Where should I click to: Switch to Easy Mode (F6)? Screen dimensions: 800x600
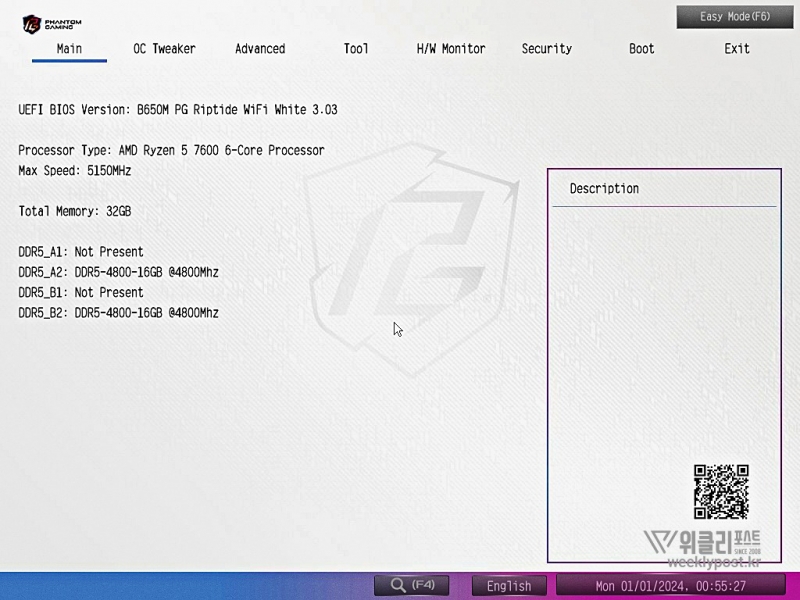(x=735, y=17)
